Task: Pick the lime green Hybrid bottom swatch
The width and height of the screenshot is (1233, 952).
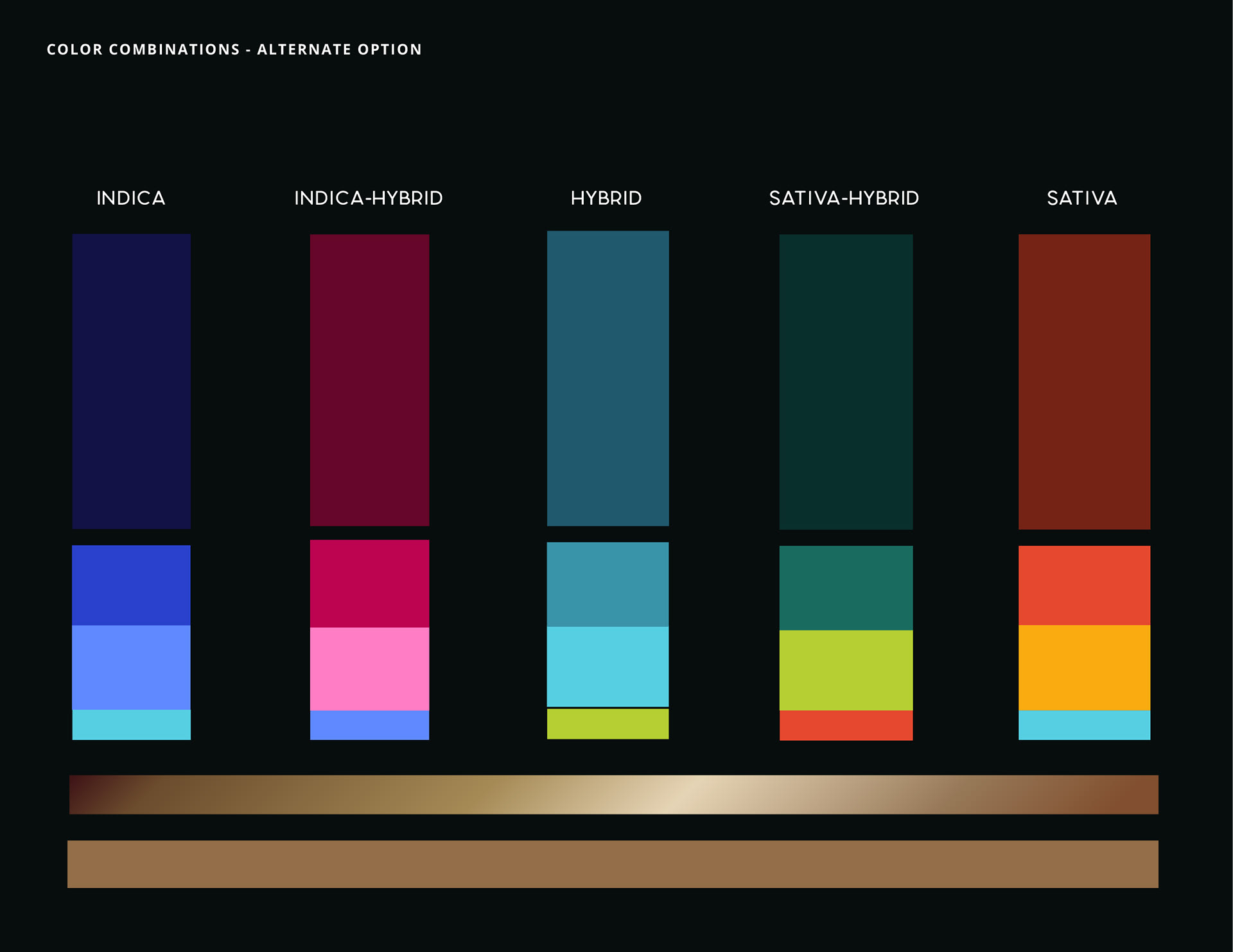Action: pyautogui.click(x=608, y=723)
